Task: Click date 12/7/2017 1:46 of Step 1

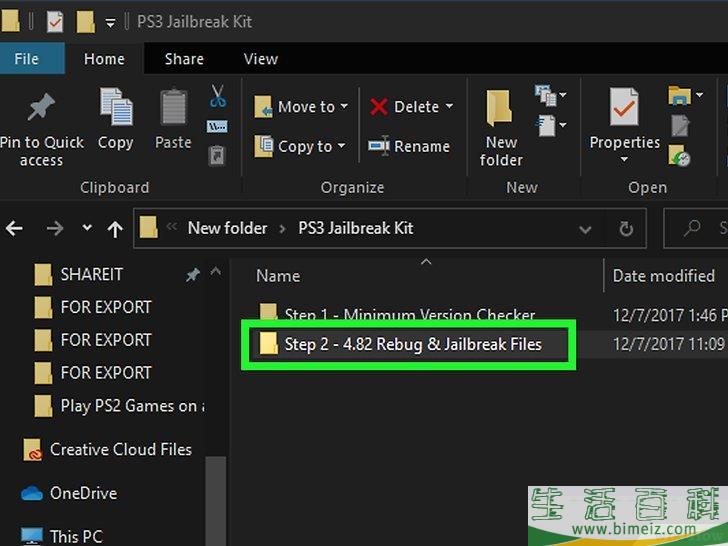Action: (670, 315)
